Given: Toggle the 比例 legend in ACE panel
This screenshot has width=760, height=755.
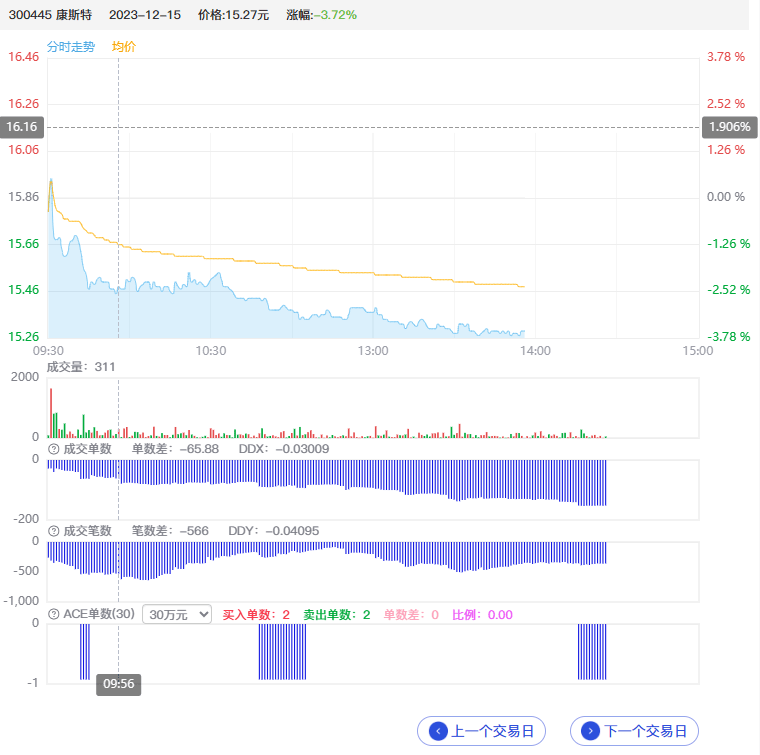Looking at the screenshot, I should tap(482, 615).
